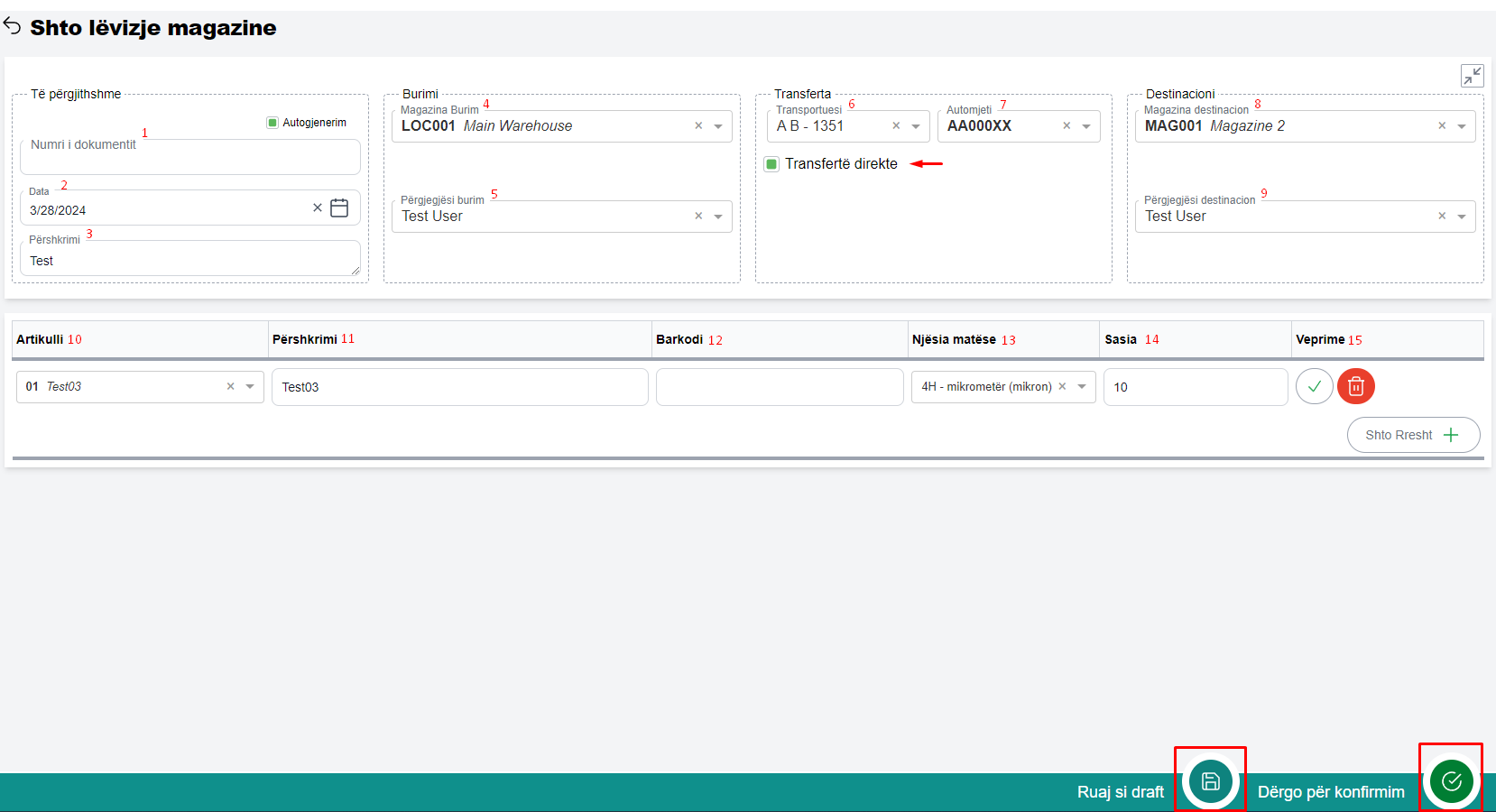Toggle the Transfertë direkte checkbox
The width and height of the screenshot is (1496, 812).
pos(771,164)
